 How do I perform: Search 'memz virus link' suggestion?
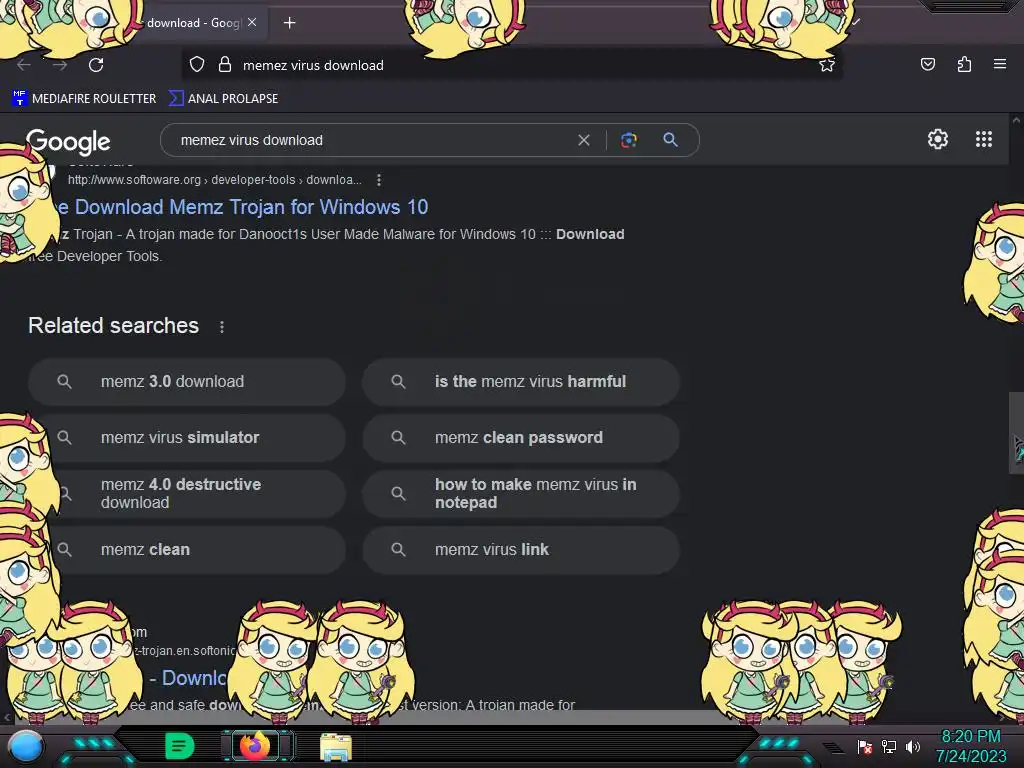pos(521,550)
